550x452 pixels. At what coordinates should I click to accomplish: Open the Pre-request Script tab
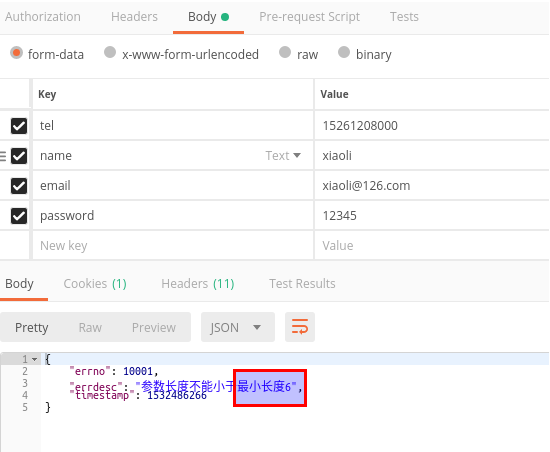tap(309, 17)
